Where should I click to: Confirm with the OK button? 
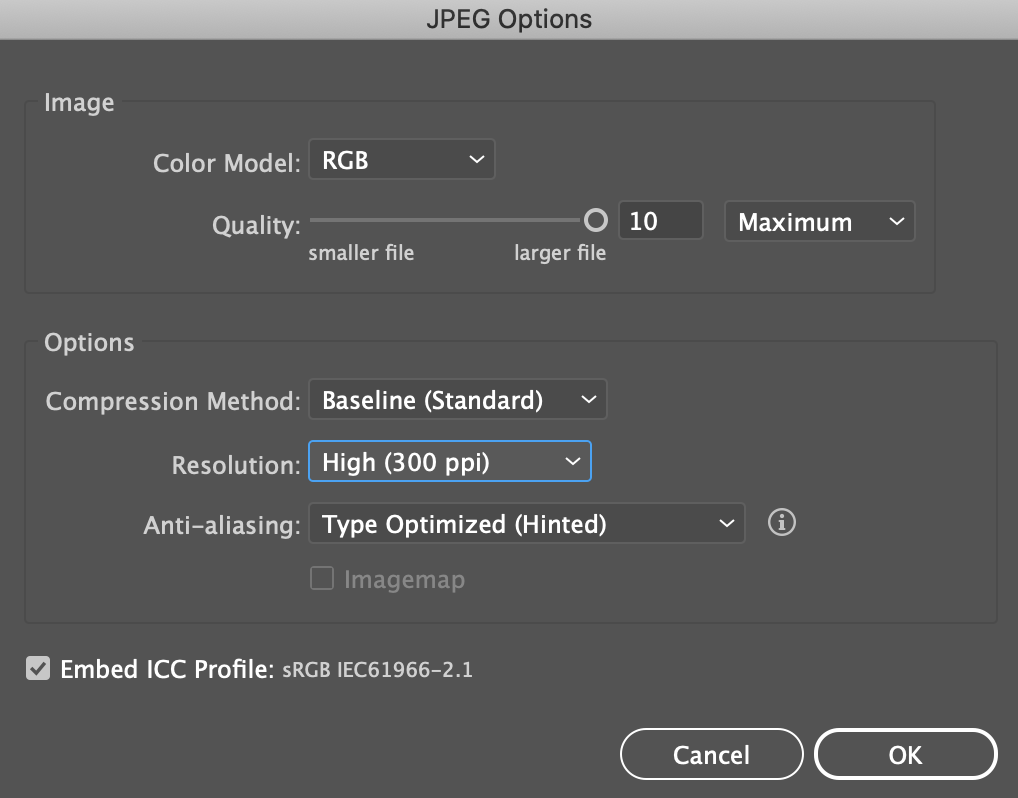906,754
